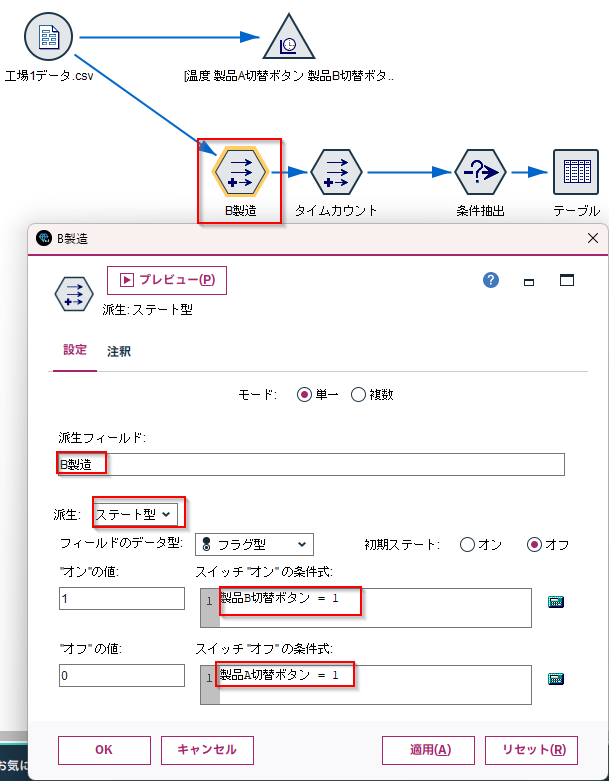
Task: Select 複数 mode radio button
Action: tap(359, 395)
